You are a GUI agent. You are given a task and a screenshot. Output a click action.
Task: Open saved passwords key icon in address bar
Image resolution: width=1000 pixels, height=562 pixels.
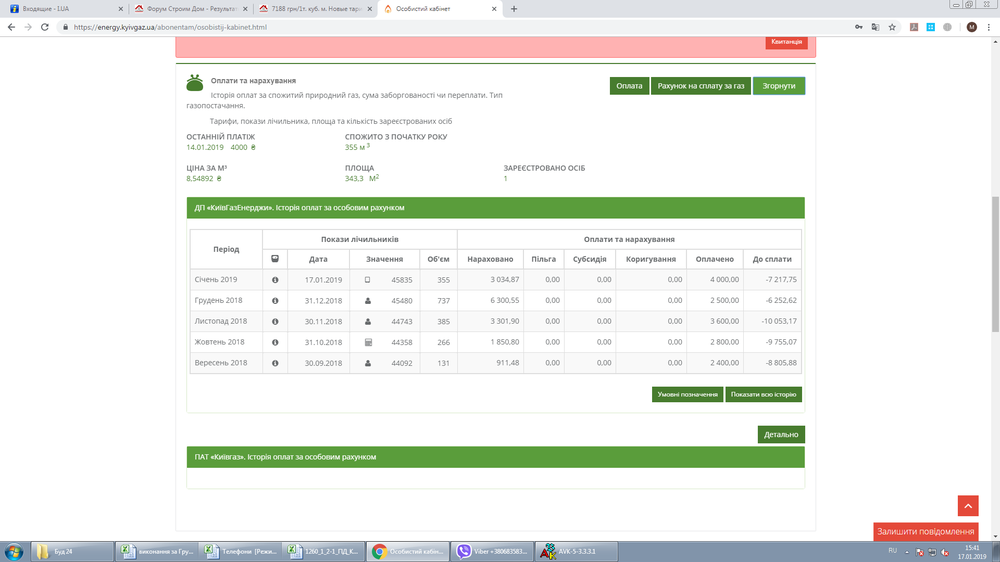[x=858, y=27]
